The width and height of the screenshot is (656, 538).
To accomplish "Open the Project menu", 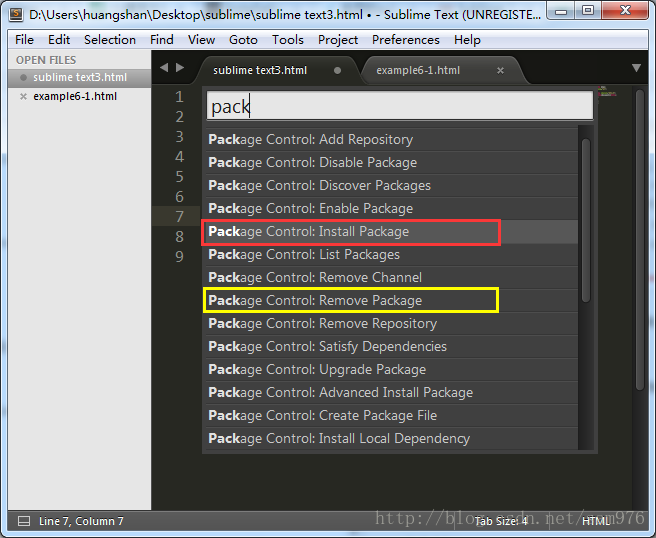I will pos(338,40).
